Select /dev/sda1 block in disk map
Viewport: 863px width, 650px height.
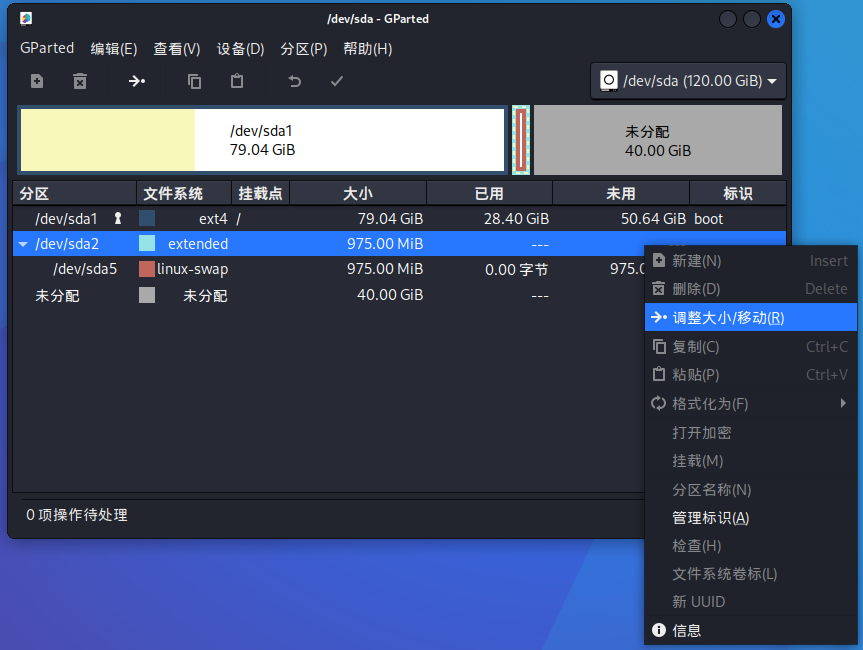pos(262,140)
